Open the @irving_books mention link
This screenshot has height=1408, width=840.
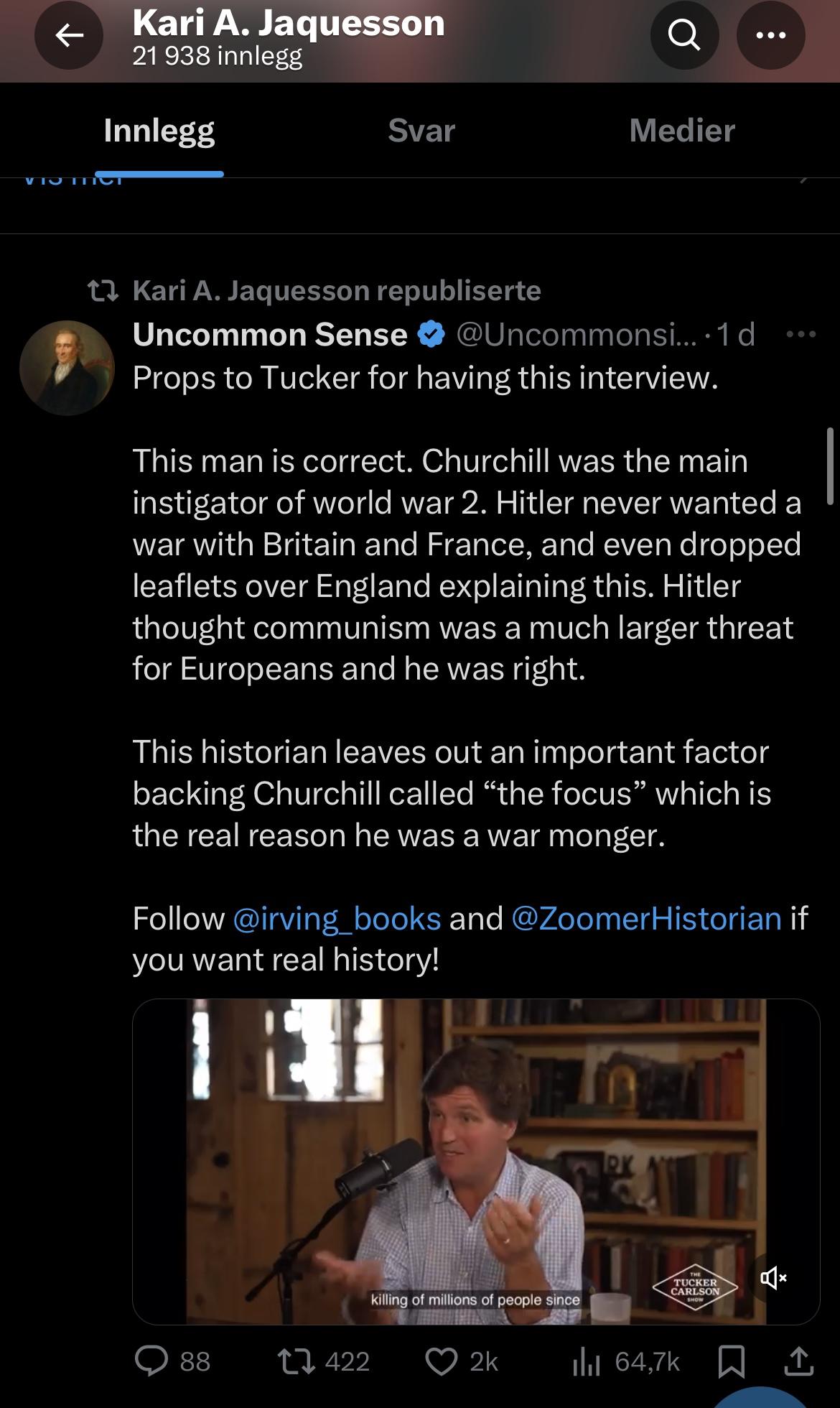click(x=337, y=919)
